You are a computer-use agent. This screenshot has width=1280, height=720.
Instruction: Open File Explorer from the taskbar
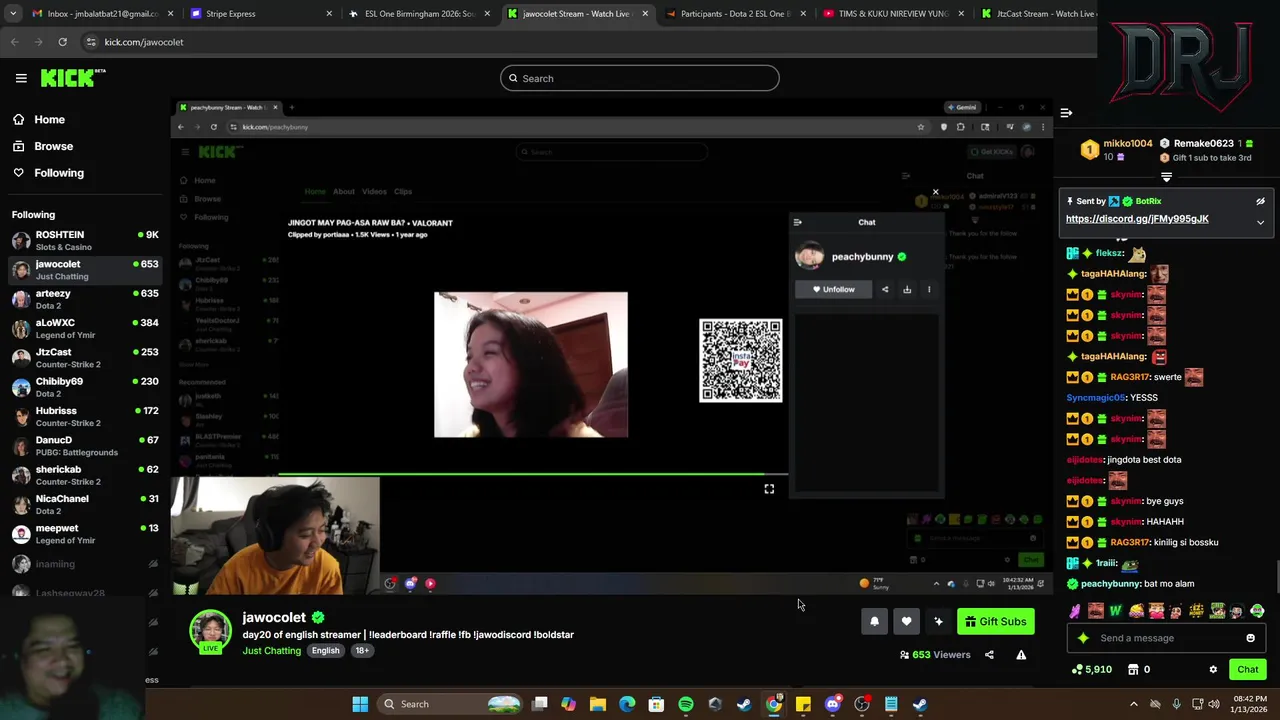pyautogui.click(x=598, y=704)
